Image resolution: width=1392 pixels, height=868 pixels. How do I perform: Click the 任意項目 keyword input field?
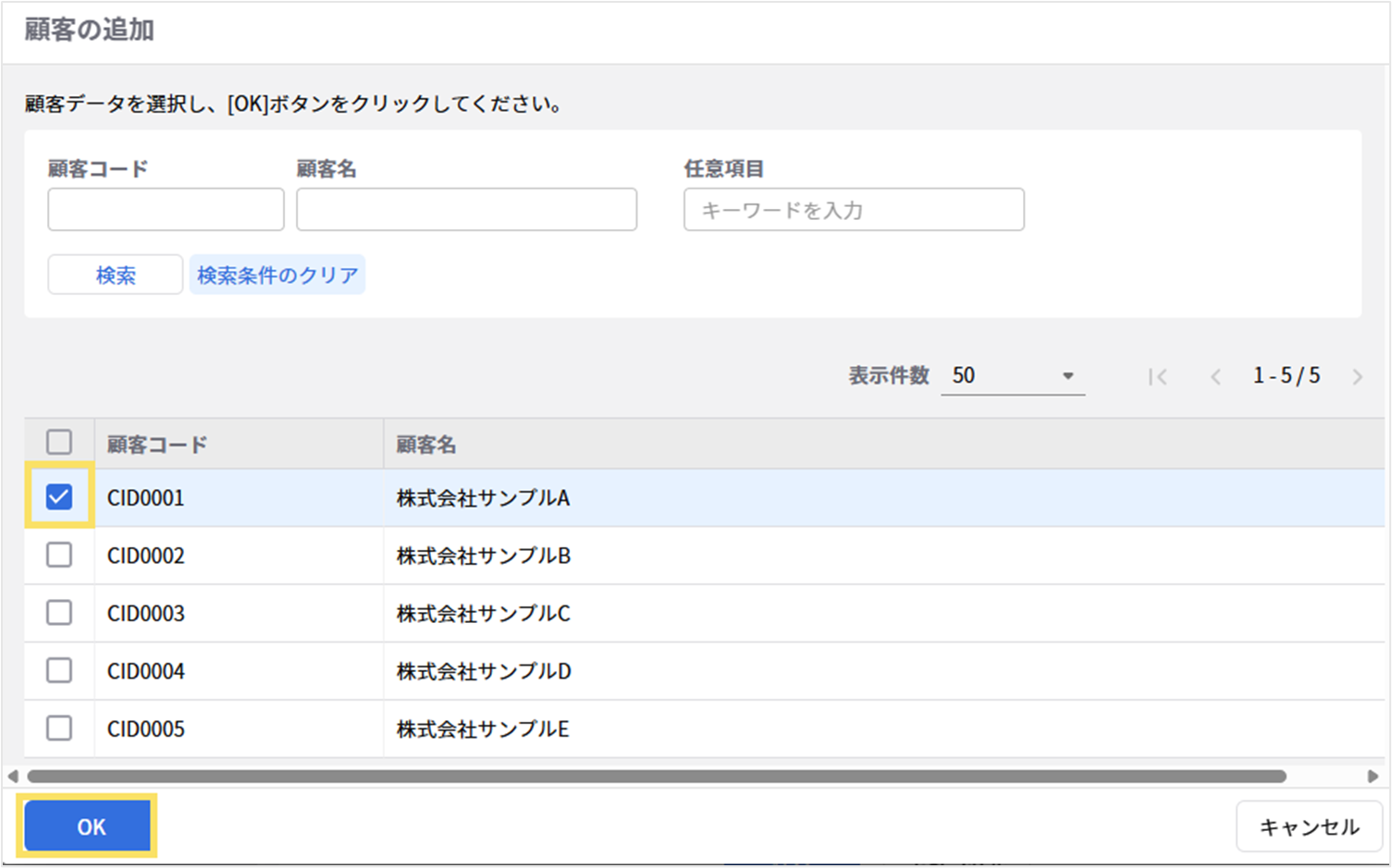click(854, 210)
